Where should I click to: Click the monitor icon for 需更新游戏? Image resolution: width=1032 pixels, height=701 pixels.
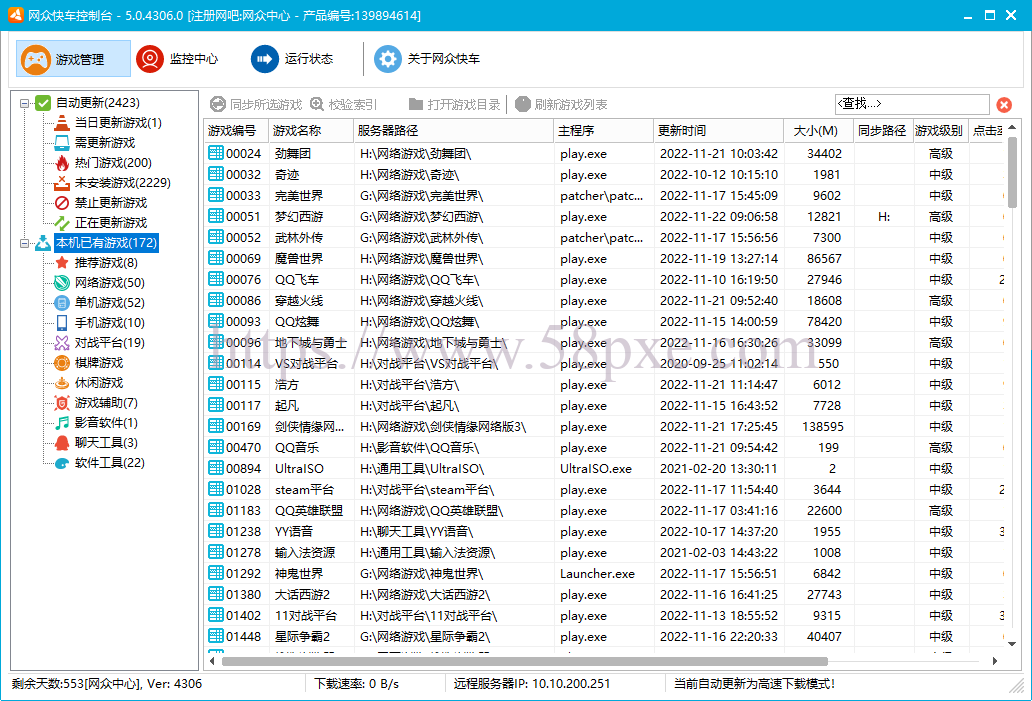click(62, 143)
